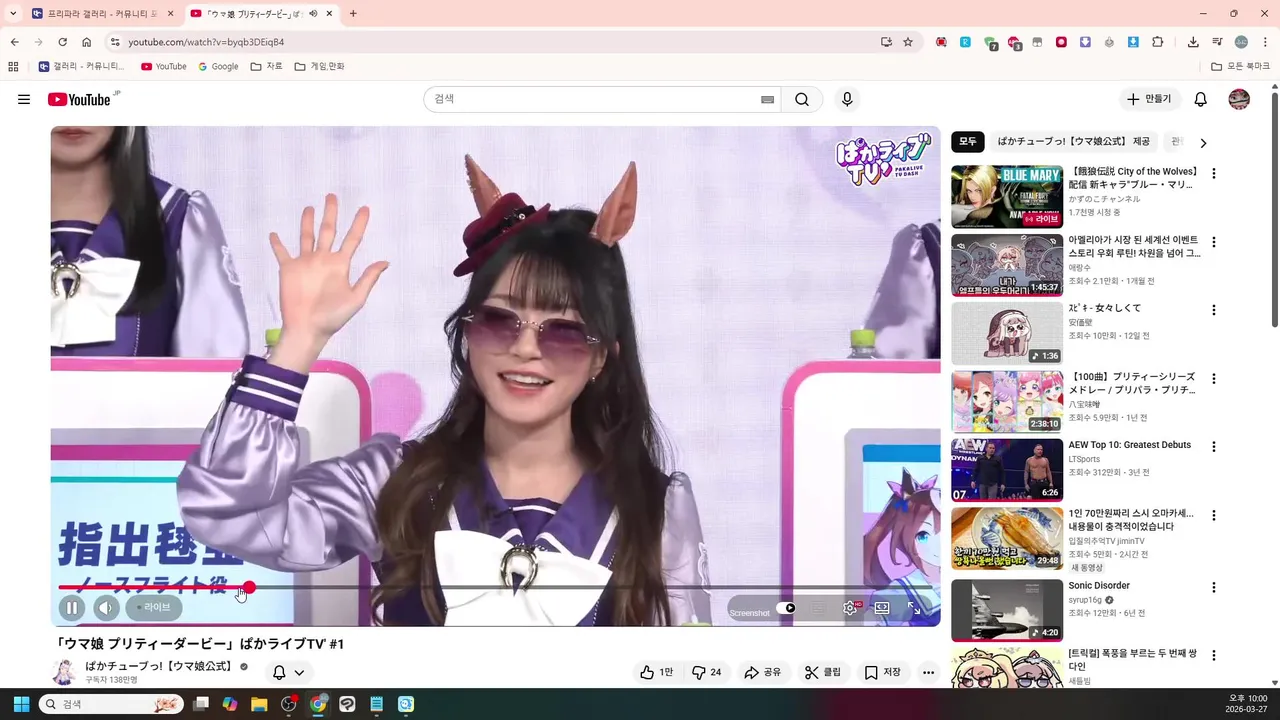Viewport: 1280px width, 720px height.
Task: Open more options for 1인 70만원짜리 스시 video
Action: pyautogui.click(x=1214, y=516)
